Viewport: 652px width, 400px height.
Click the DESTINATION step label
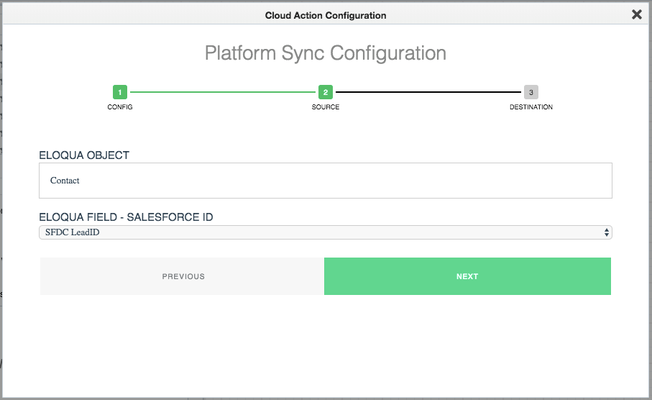pyautogui.click(x=531, y=107)
